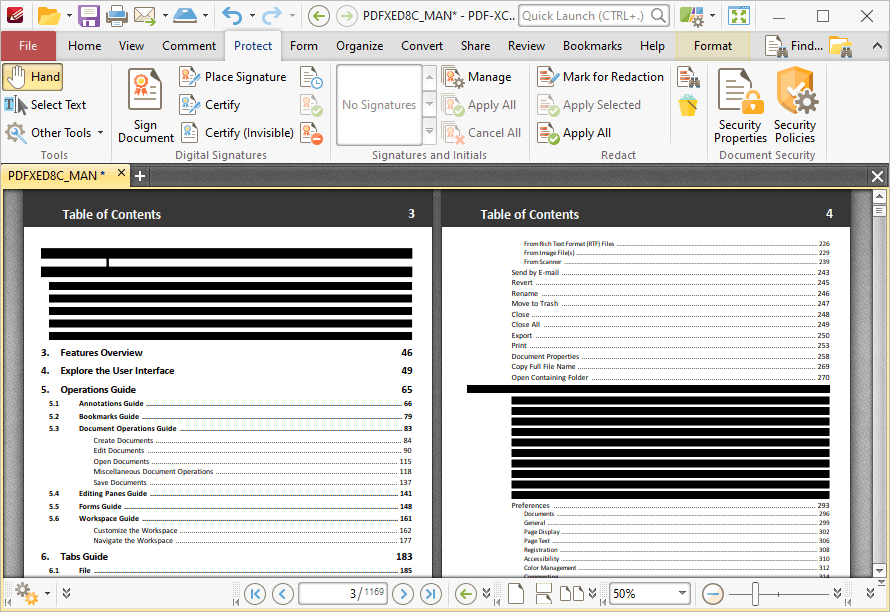Click the Scan icon in quick access toolbar
This screenshot has width=890, height=612.
click(184, 16)
